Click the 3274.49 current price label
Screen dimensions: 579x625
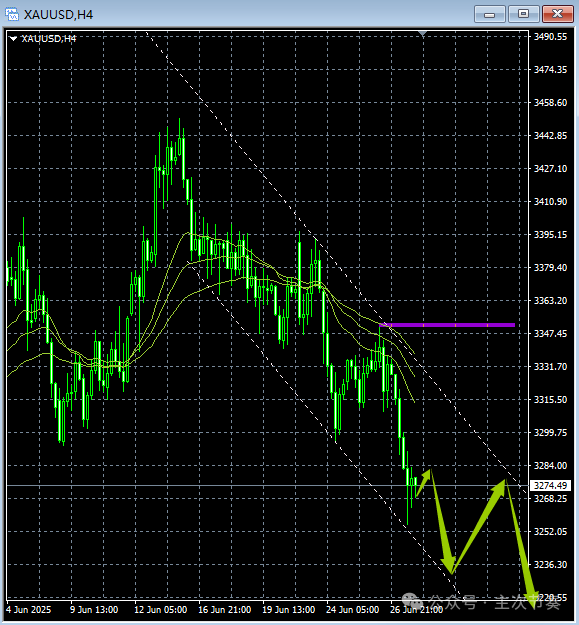550,485
